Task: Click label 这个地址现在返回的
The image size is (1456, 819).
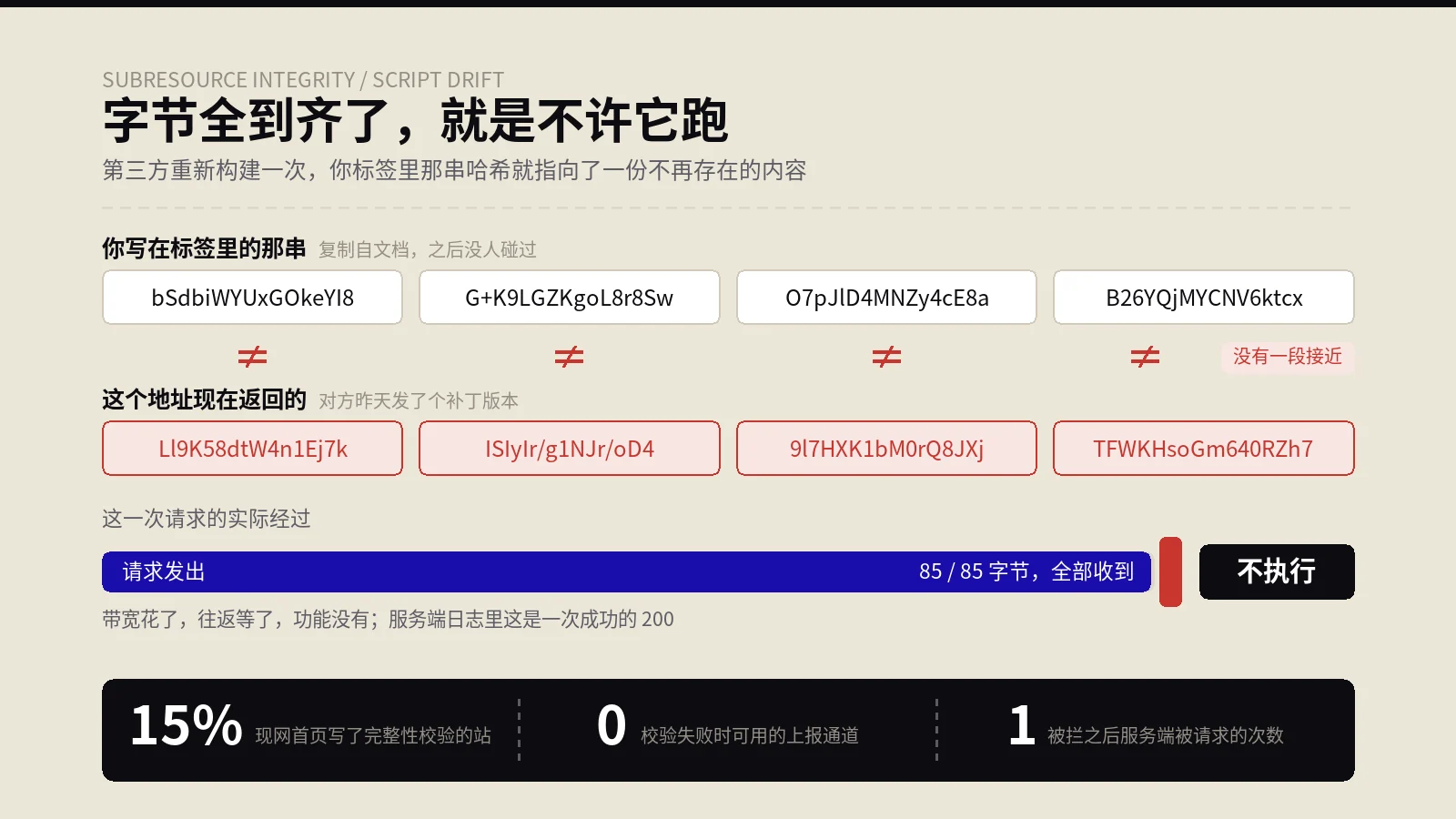Action: point(204,399)
